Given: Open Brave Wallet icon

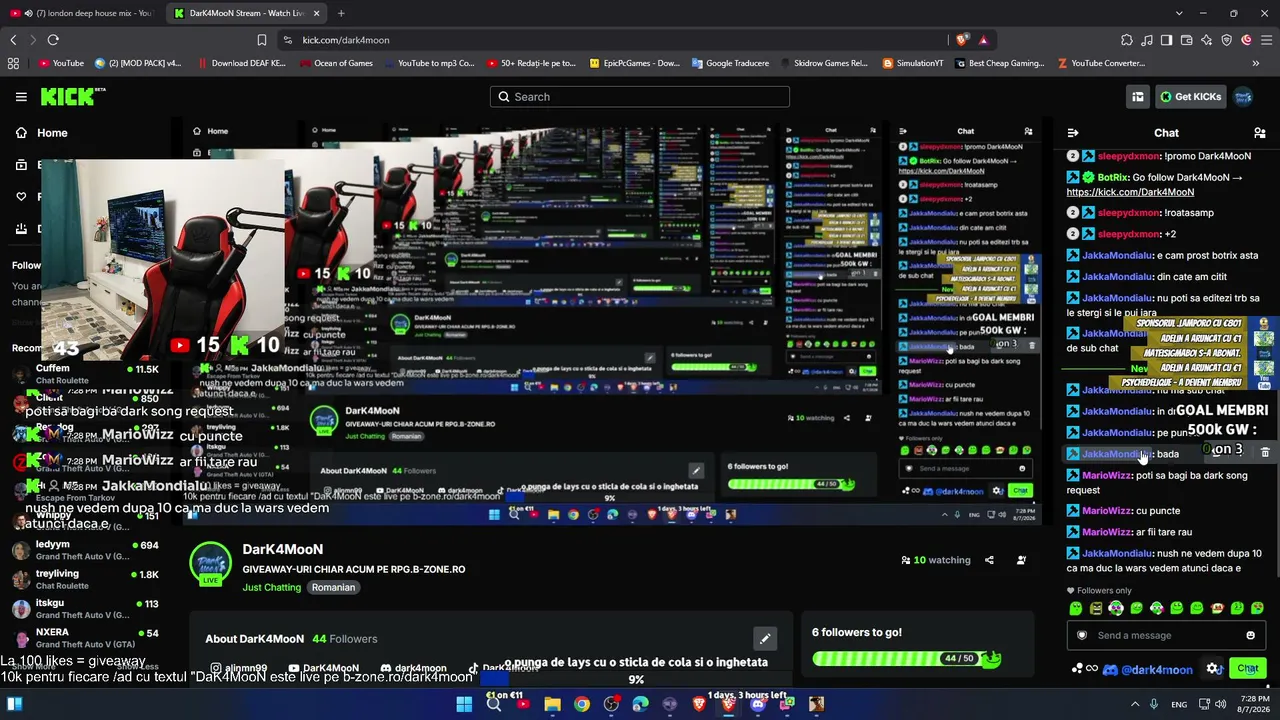Looking at the screenshot, I should pyautogui.click(x=1187, y=40).
